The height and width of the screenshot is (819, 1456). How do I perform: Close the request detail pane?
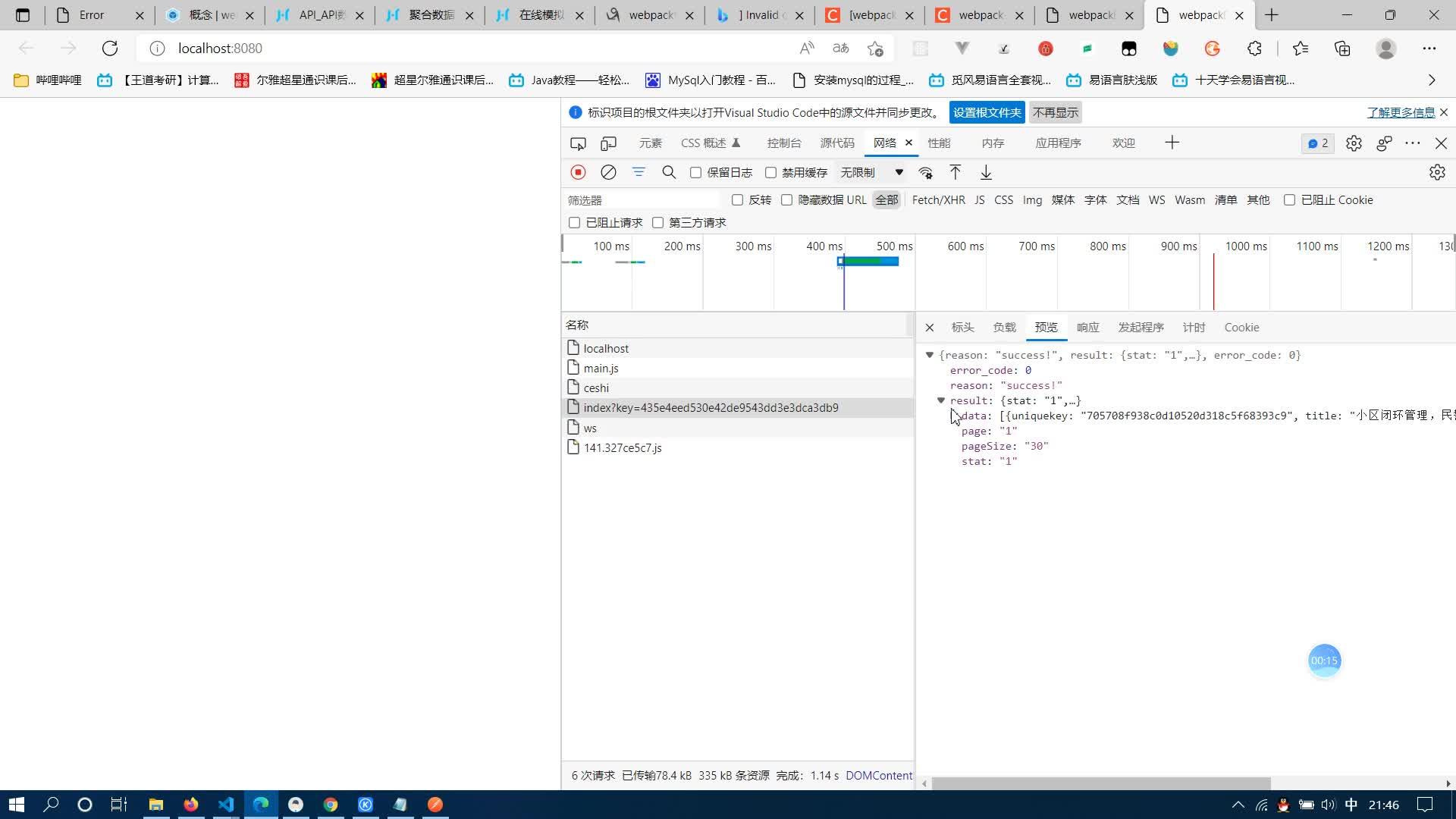(930, 327)
